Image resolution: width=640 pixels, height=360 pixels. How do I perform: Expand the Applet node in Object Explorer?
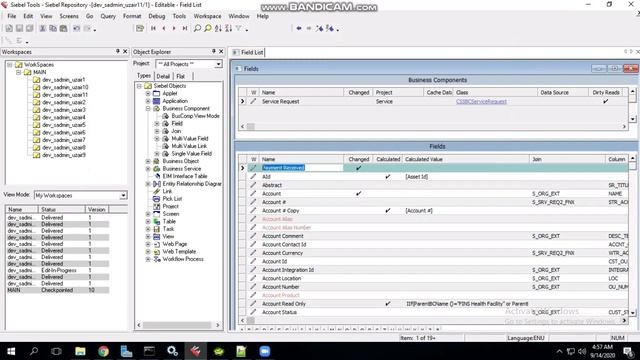[x=148, y=93]
